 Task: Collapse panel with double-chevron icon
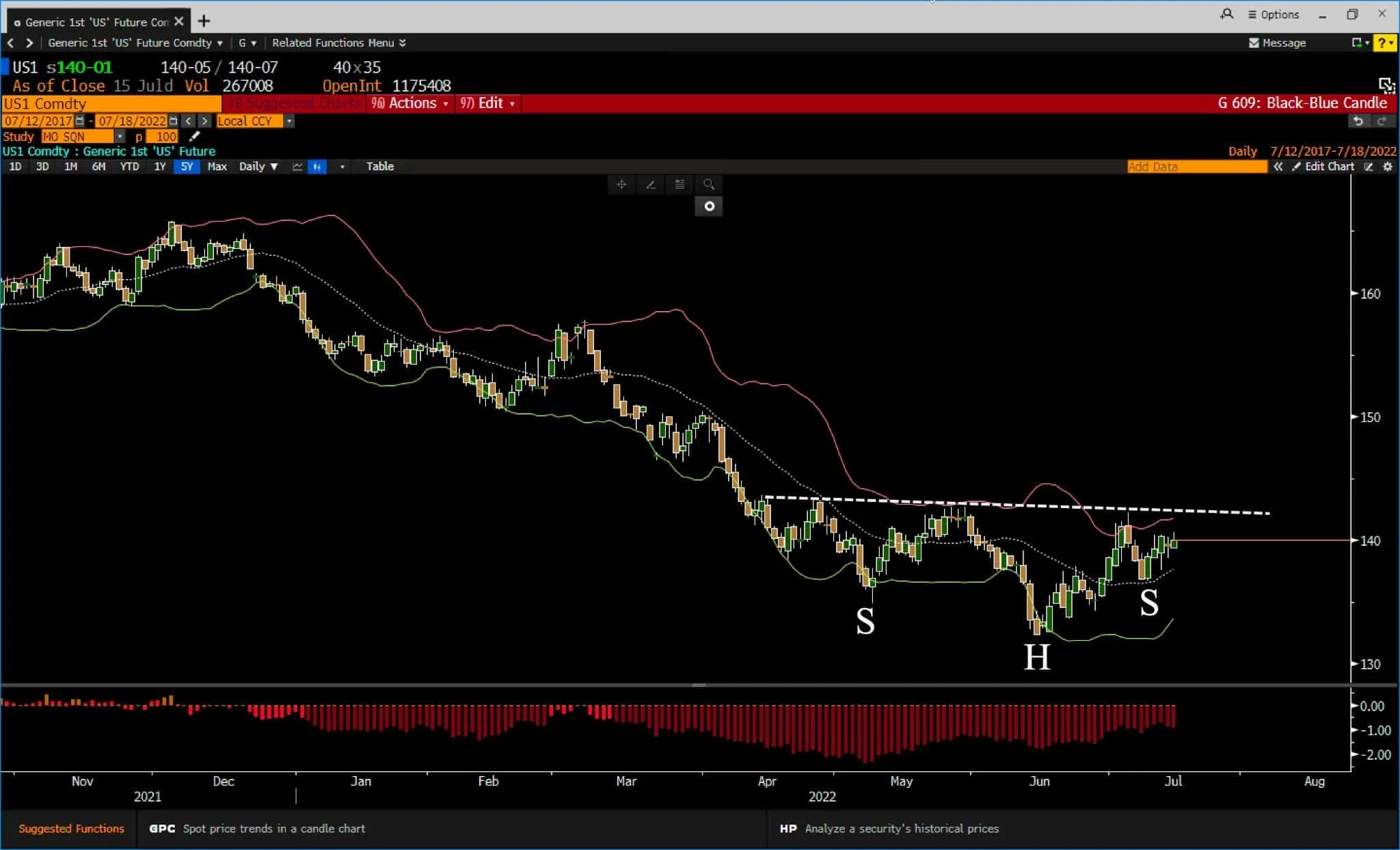pos(1278,167)
